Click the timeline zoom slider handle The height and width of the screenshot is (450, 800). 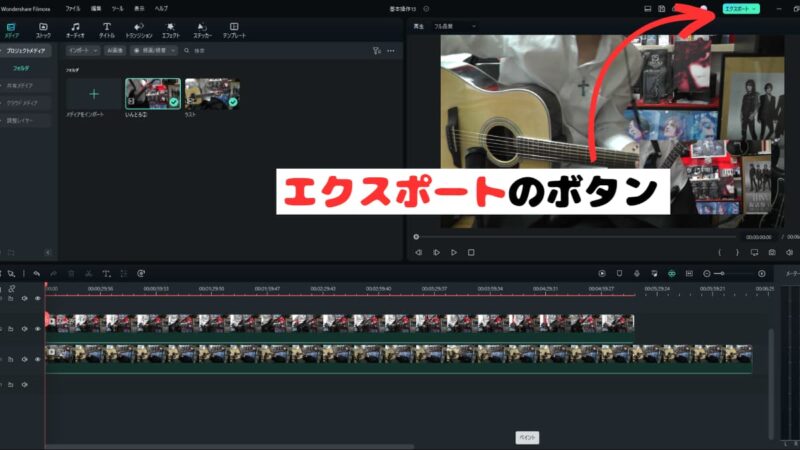[722, 274]
